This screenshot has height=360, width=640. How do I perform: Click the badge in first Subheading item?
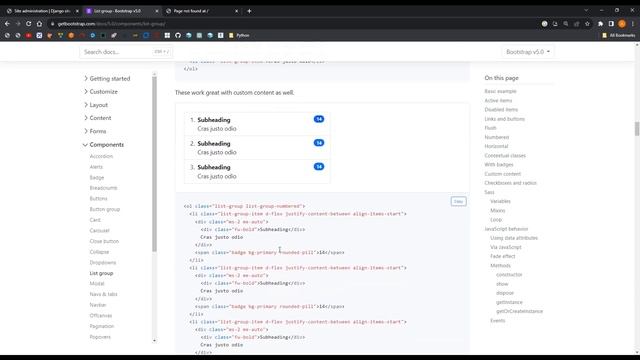pyautogui.click(x=319, y=119)
